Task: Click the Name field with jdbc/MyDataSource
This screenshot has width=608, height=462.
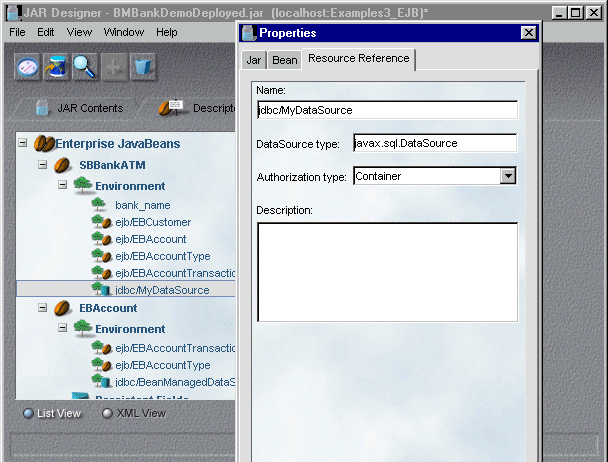Action: pyautogui.click(x=387, y=110)
